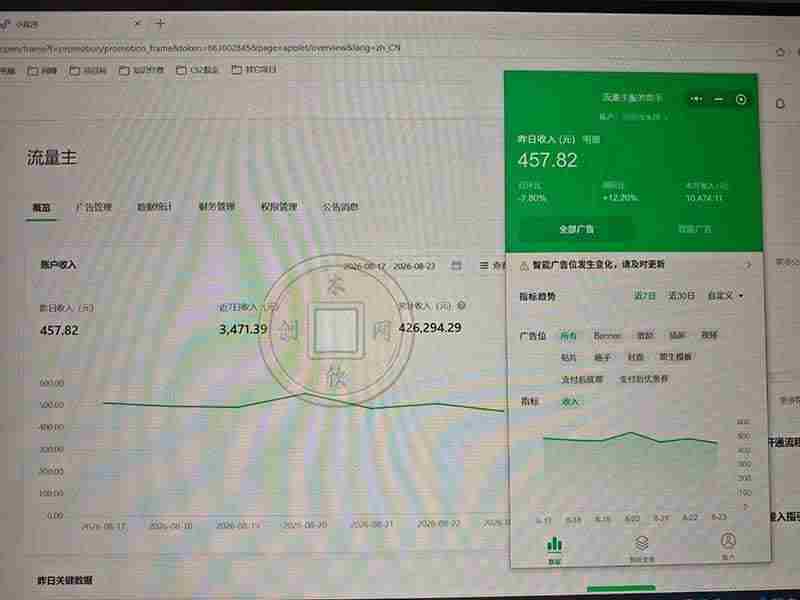Select the 全部广告 tab
The image size is (800, 600).
577,229
